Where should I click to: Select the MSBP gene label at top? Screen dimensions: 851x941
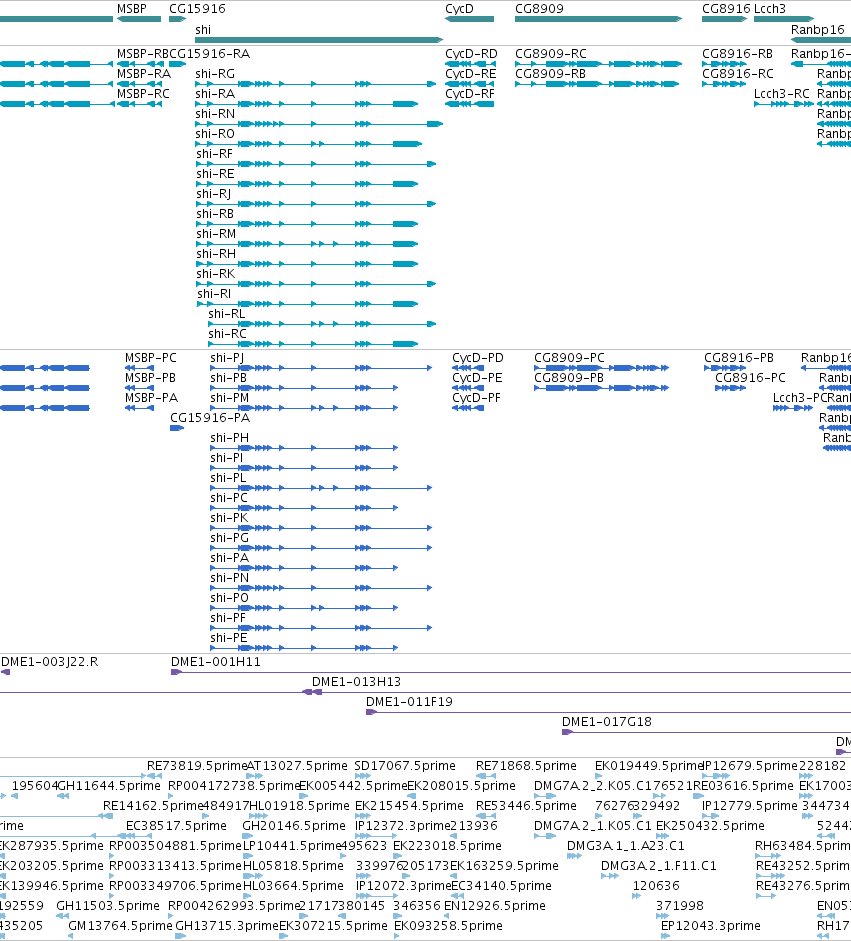pyautogui.click(x=131, y=9)
